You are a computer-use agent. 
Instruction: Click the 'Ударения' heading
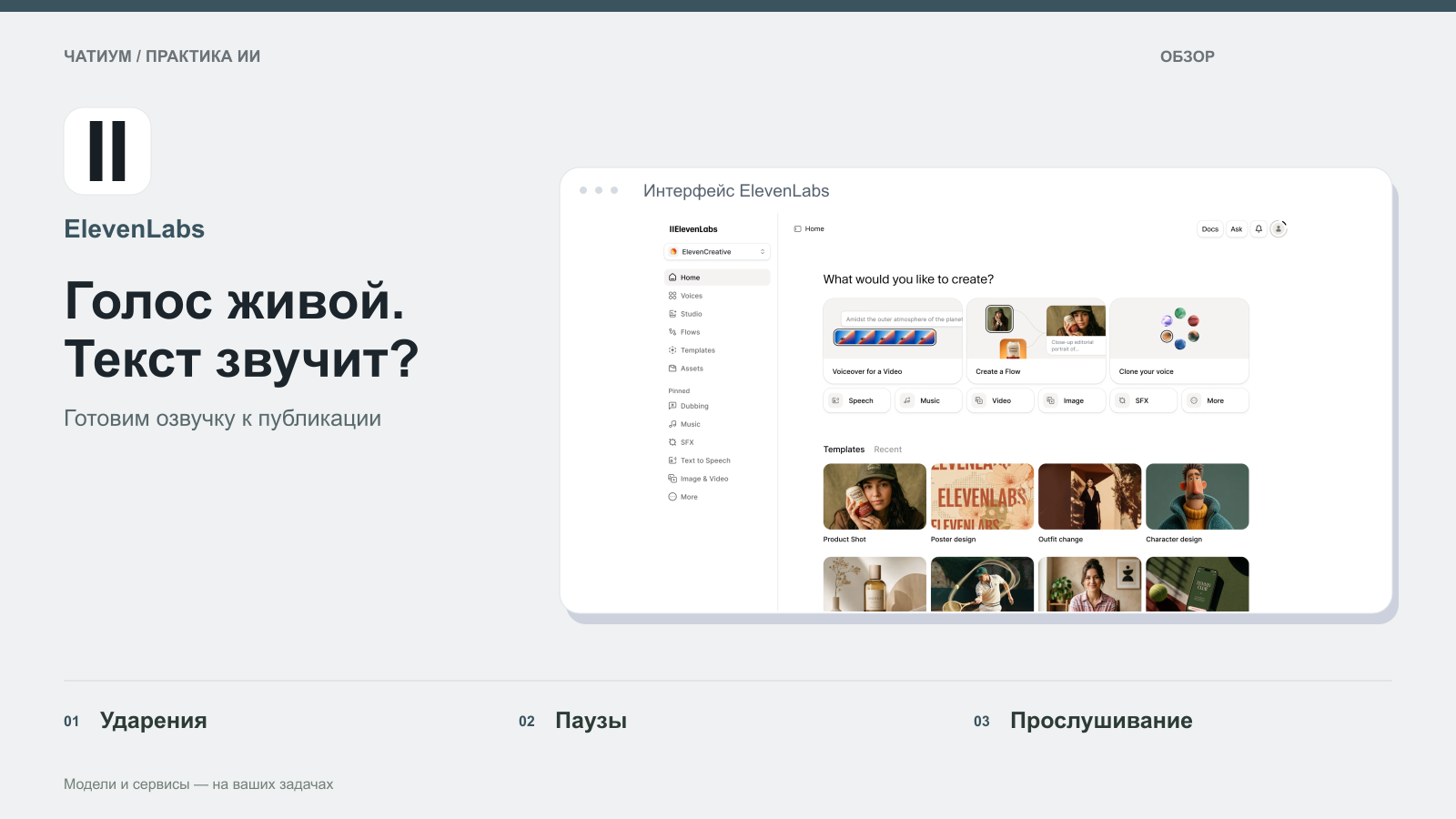[x=154, y=721]
